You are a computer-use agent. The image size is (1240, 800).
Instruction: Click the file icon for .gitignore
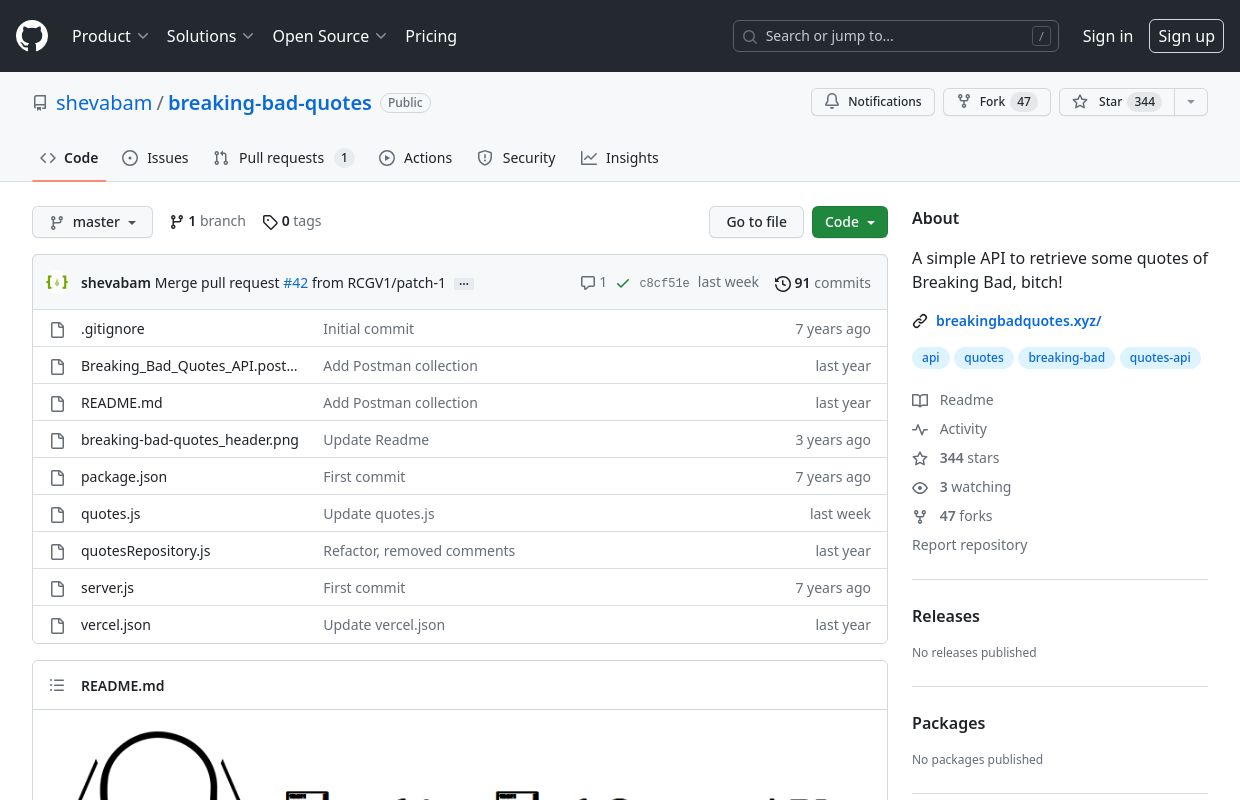point(57,329)
